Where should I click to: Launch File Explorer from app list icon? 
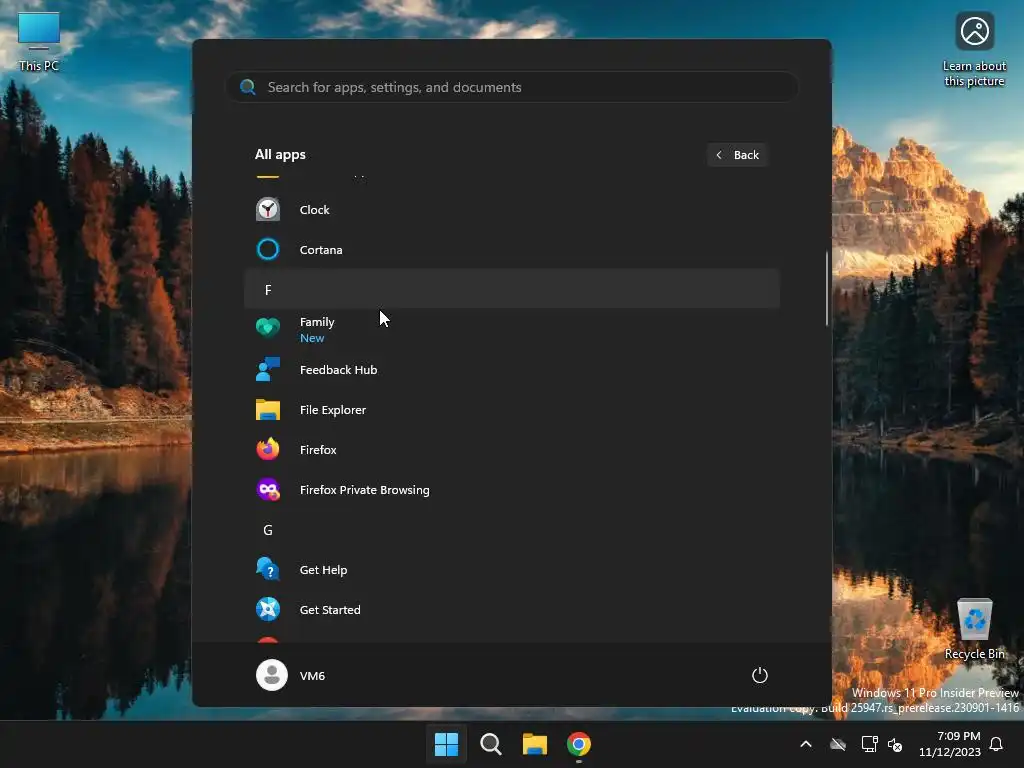point(268,409)
